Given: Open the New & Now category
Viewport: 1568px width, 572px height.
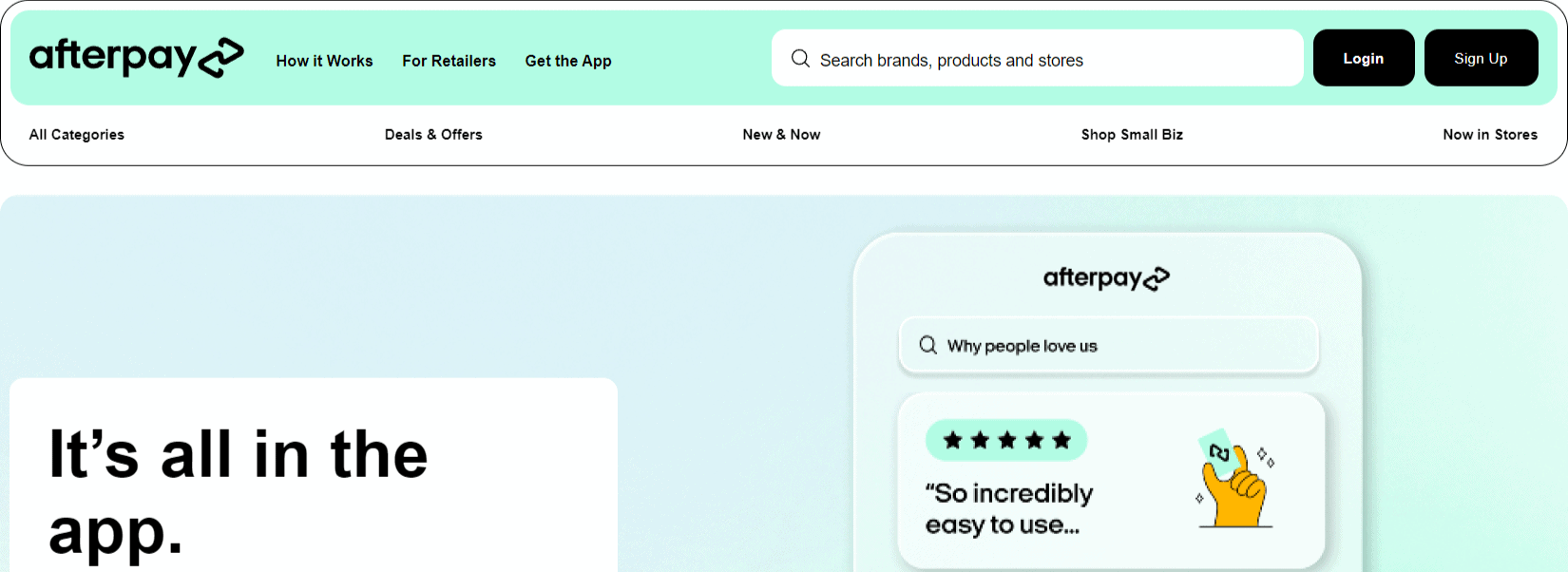Looking at the screenshot, I should click(x=781, y=134).
